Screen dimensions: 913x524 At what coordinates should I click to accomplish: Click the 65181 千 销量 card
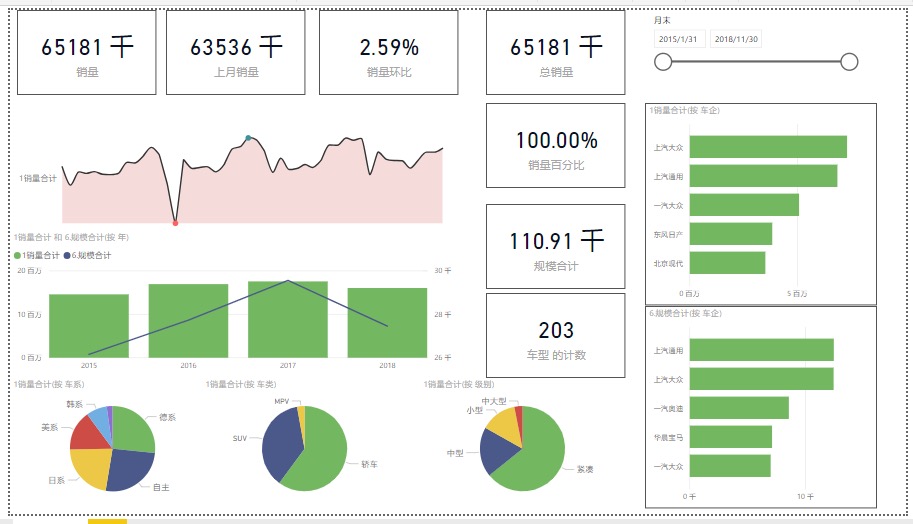87,52
